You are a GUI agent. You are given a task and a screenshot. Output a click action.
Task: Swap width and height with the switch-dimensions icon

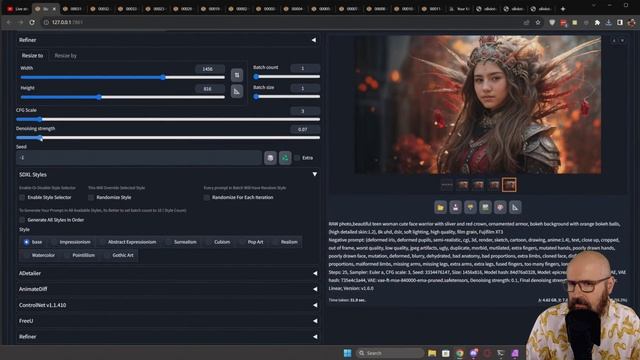pyautogui.click(x=237, y=75)
